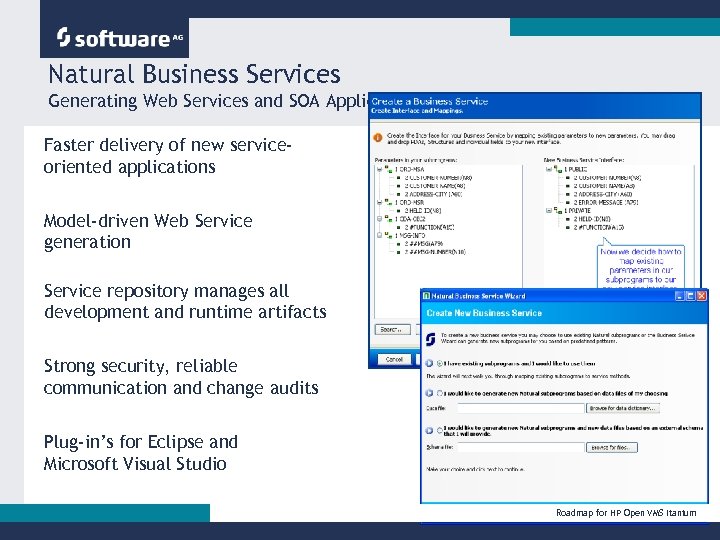Click the Natural Business Service Wizard title icon
The height and width of the screenshot is (540, 720).
click(x=426, y=296)
